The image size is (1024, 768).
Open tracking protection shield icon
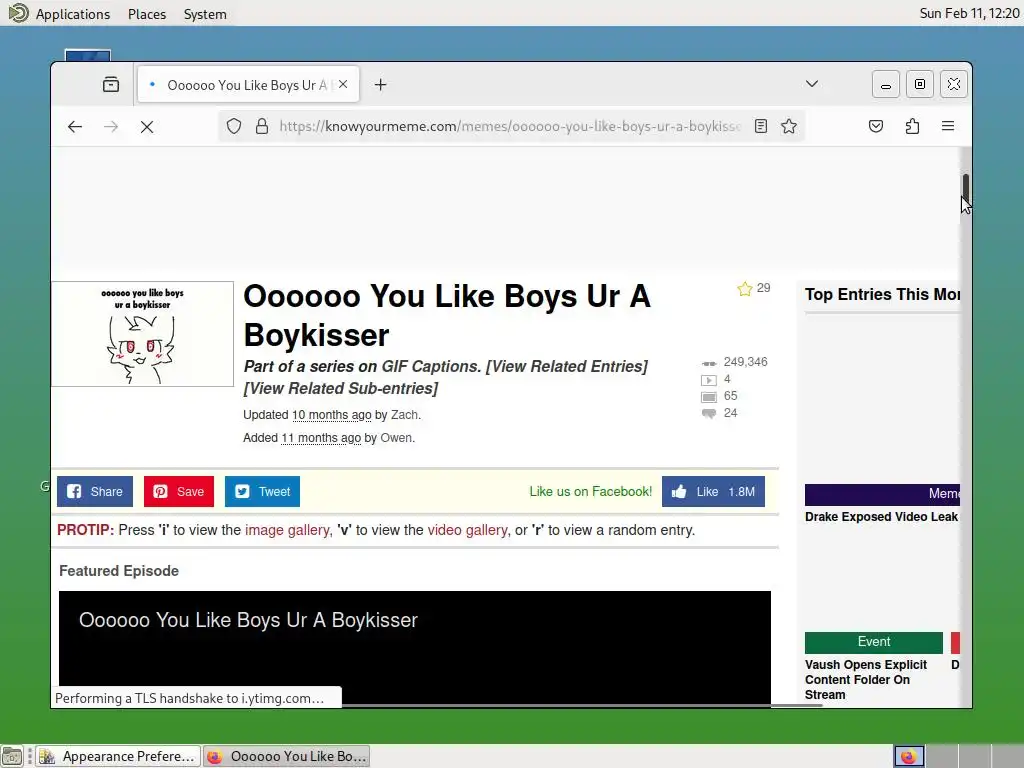(234, 126)
